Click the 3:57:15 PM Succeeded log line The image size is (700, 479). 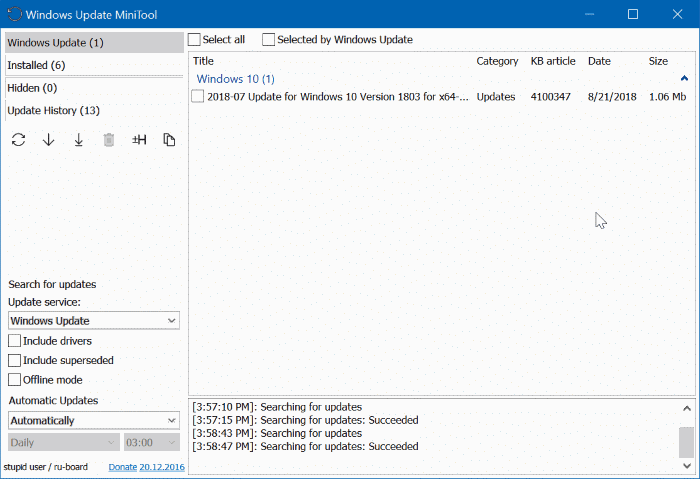[x=305, y=420]
